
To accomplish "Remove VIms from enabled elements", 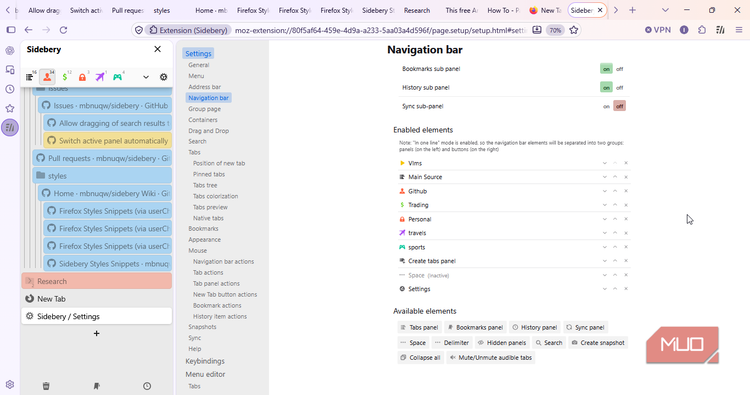I will tap(626, 163).
